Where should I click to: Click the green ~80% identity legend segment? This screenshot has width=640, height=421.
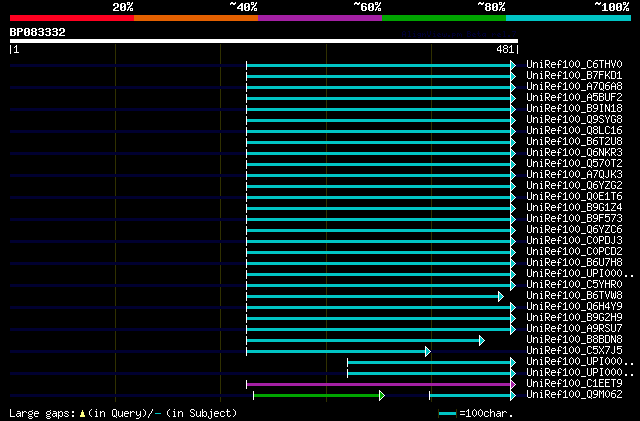pos(444,18)
